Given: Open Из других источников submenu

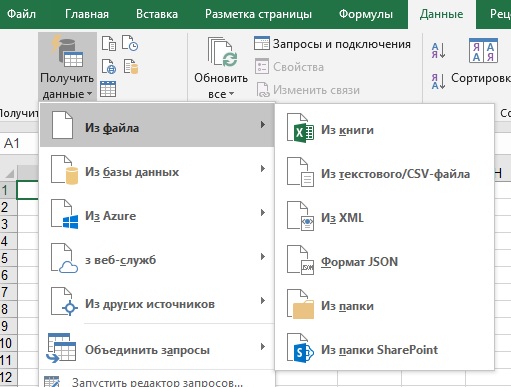Looking at the screenshot, I should (157, 304).
